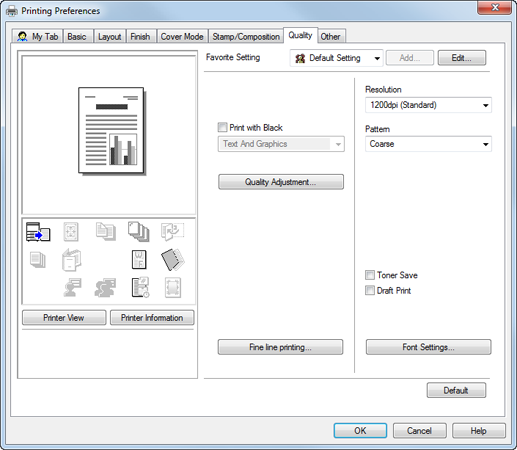Expand the Pattern Coarse dropdown

point(428,144)
